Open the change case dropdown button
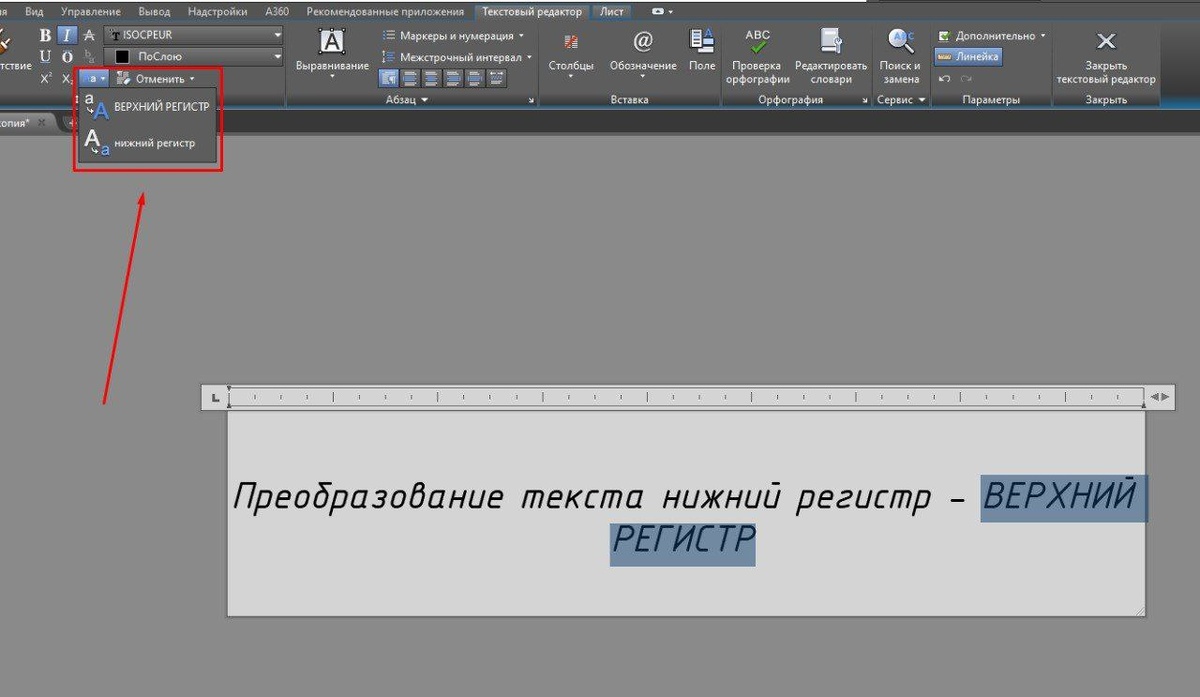1200x697 pixels. point(94,78)
